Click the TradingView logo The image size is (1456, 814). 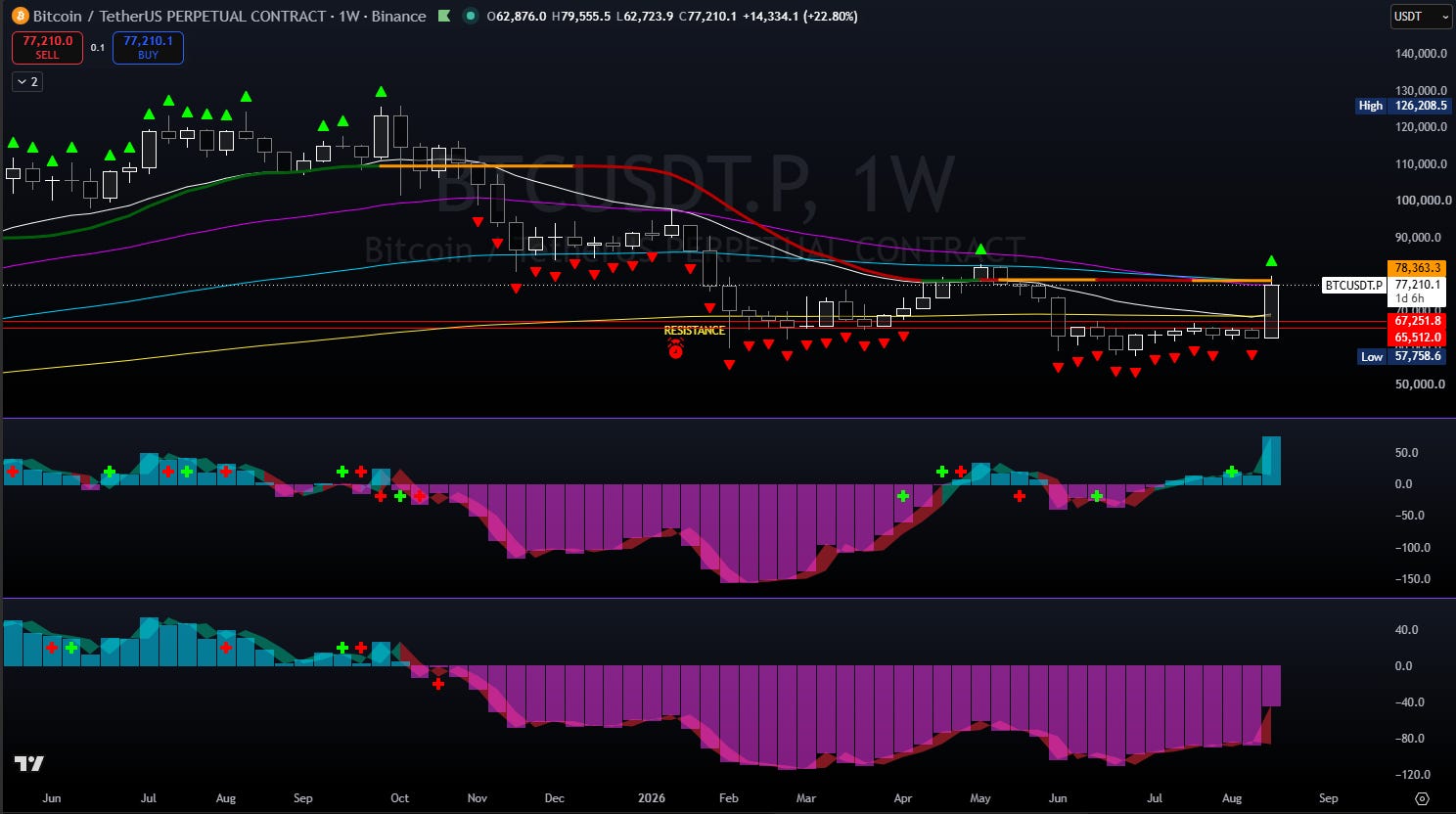28,763
